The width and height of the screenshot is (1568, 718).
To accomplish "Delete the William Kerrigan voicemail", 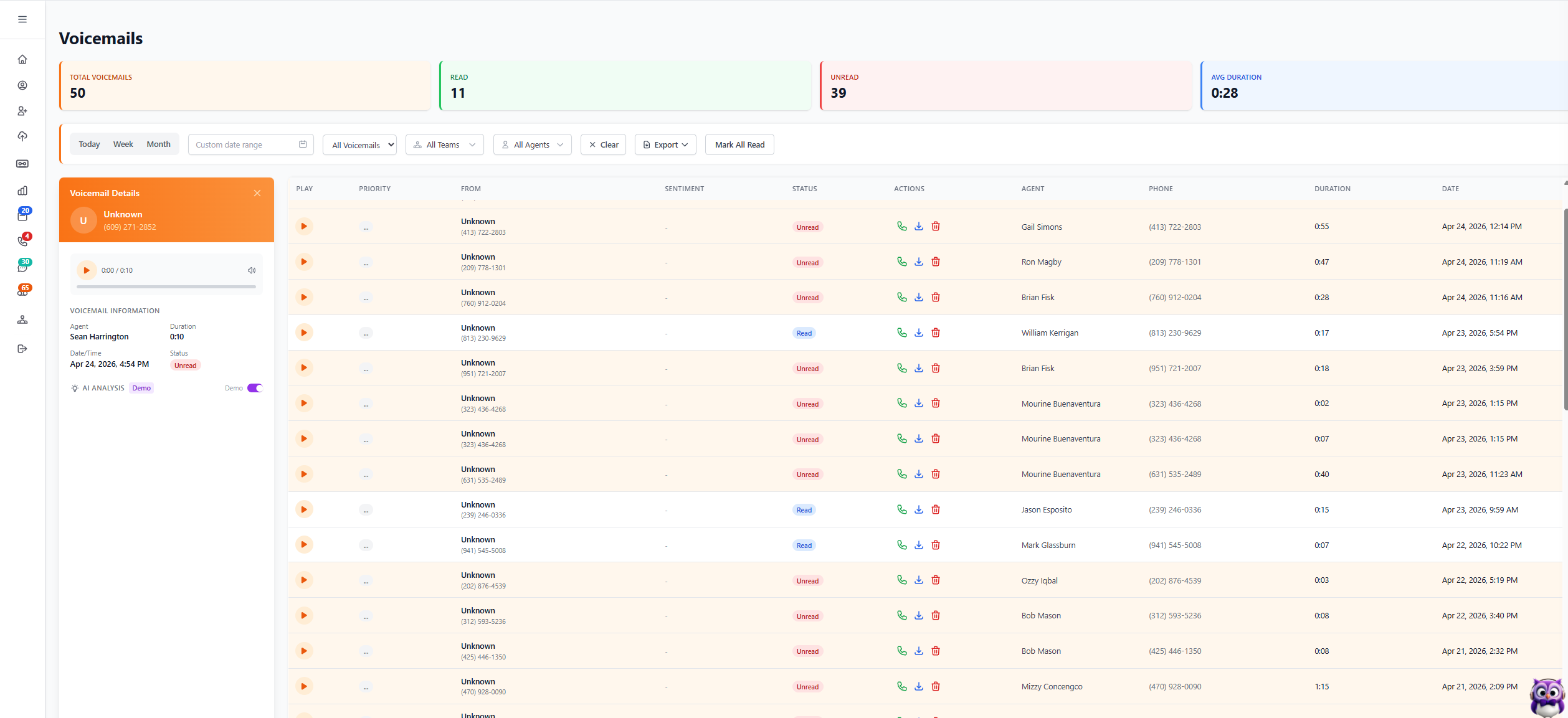I will [936, 333].
